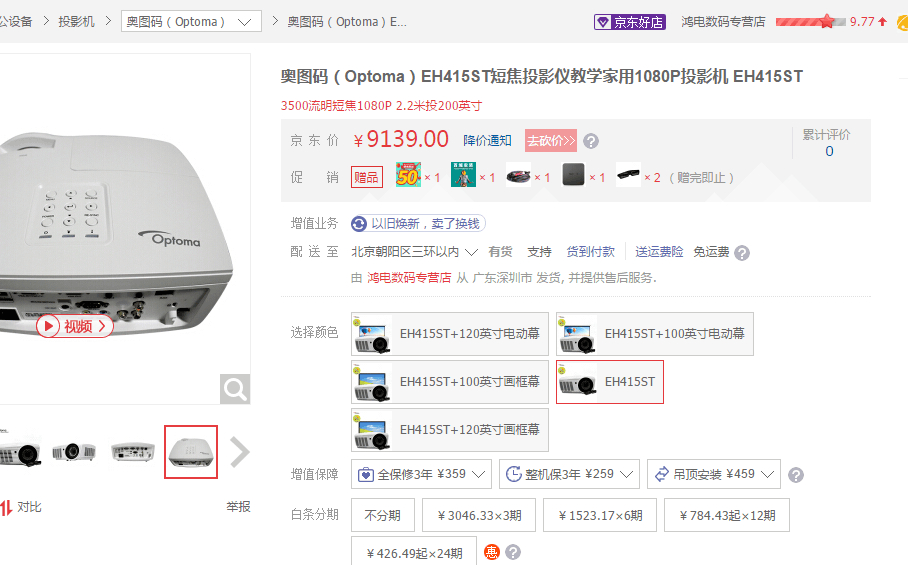Select option EH415ST+120英寸电动幕

(450, 334)
